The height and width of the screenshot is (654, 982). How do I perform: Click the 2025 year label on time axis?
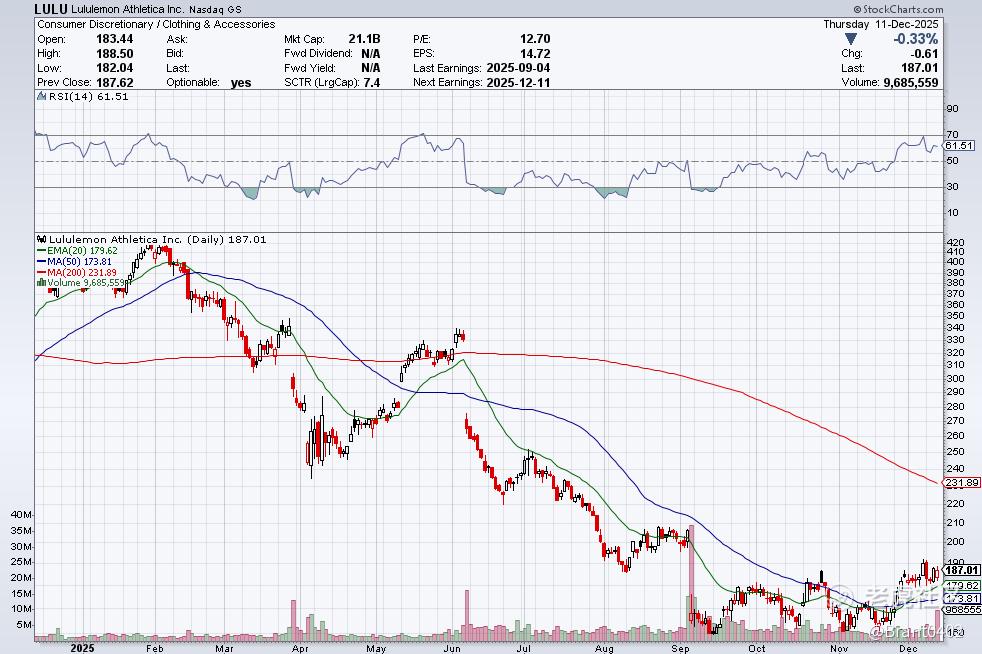click(x=83, y=648)
